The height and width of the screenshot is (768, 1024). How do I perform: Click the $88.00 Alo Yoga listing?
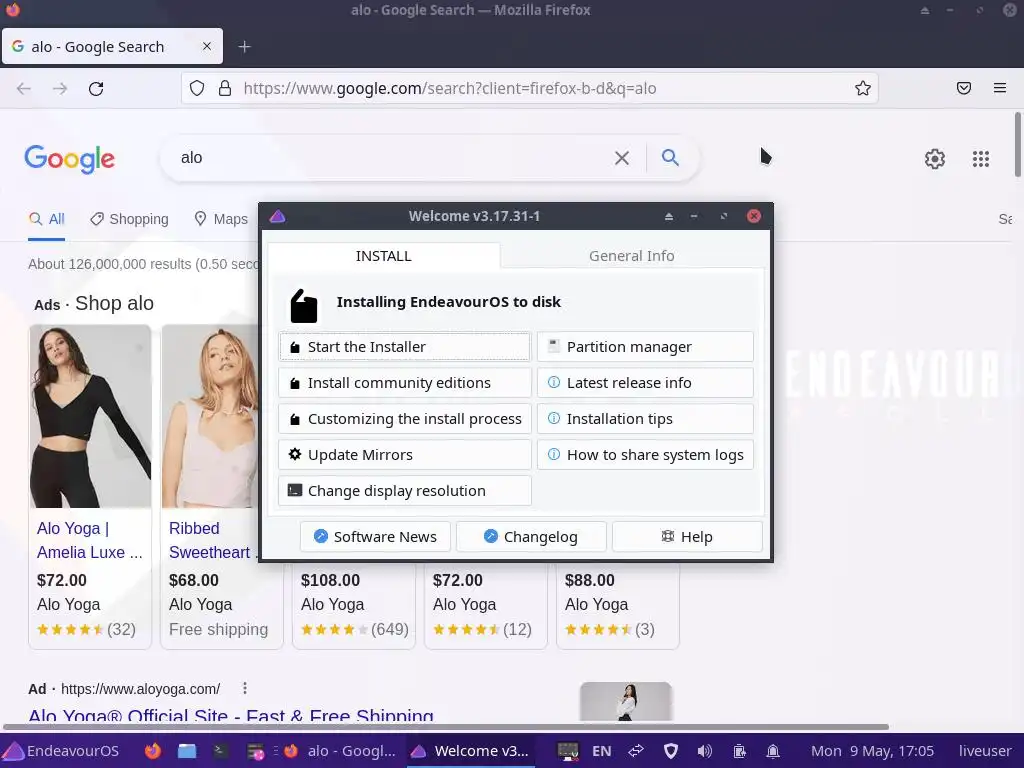point(618,605)
